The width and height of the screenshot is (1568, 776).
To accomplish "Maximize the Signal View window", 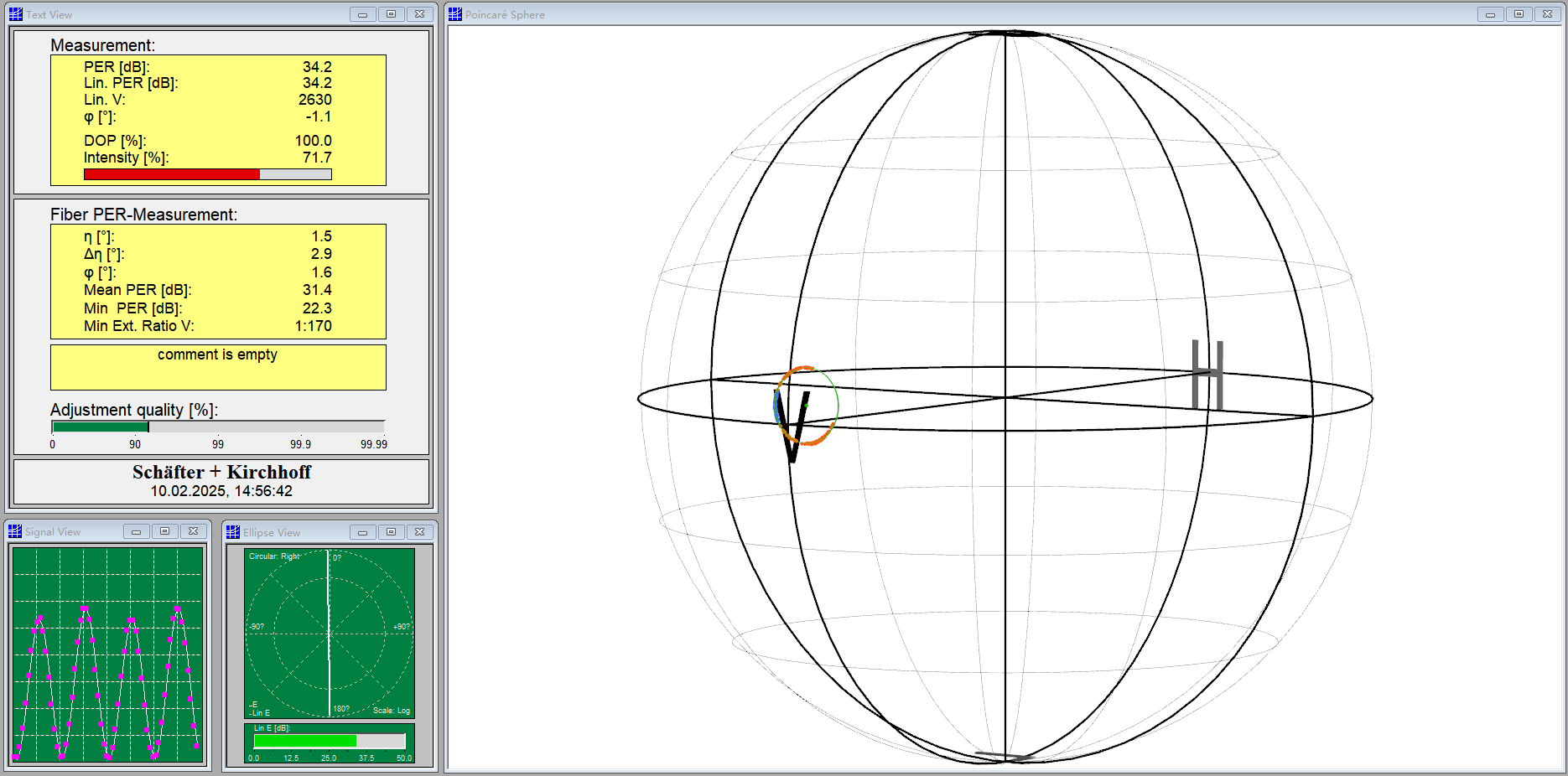I will [164, 531].
